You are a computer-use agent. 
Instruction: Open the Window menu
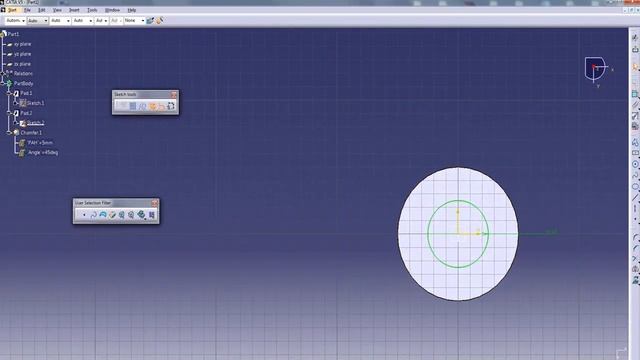112,10
